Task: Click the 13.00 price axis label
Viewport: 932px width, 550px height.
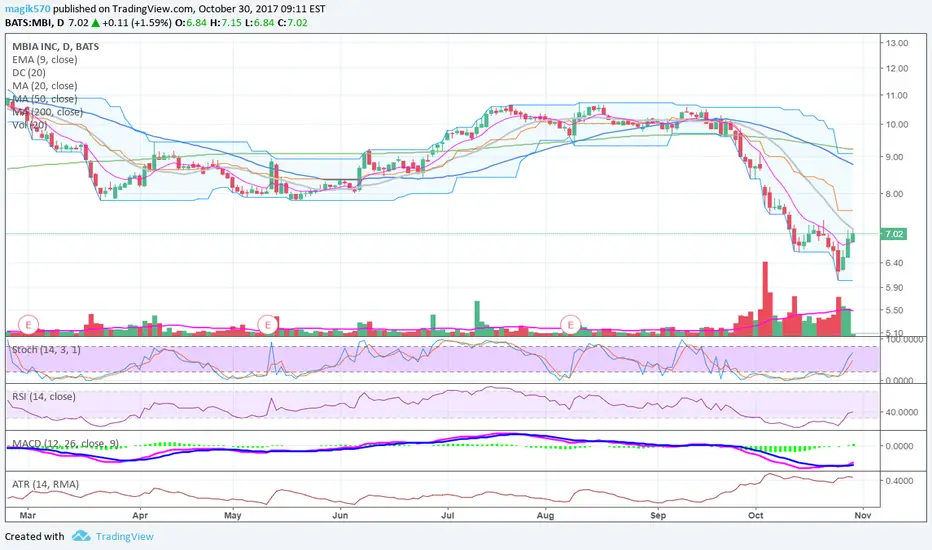Action: coord(897,43)
